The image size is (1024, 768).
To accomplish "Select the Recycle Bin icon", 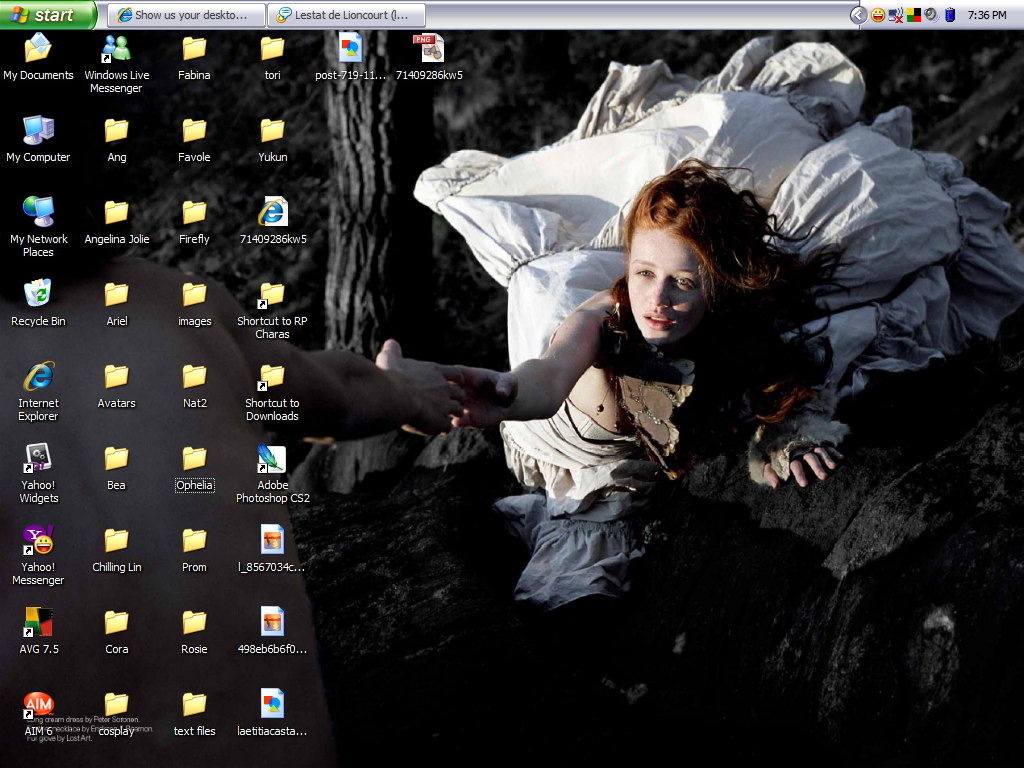I will click(x=38, y=294).
